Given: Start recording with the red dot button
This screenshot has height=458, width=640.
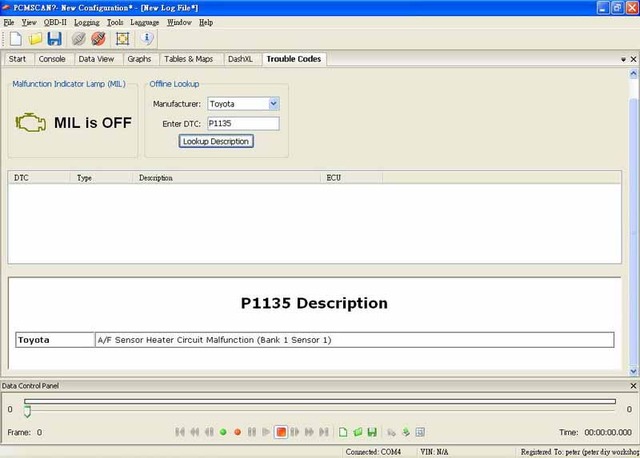Looking at the screenshot, I should tap(238, 432).
